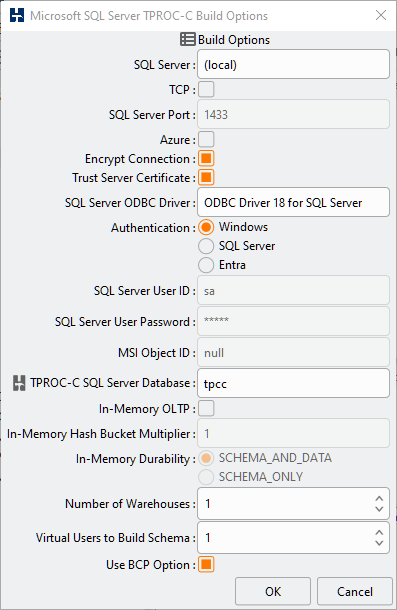
Task: Toggle the Azure checkbox
Action: tap(206, 139)
